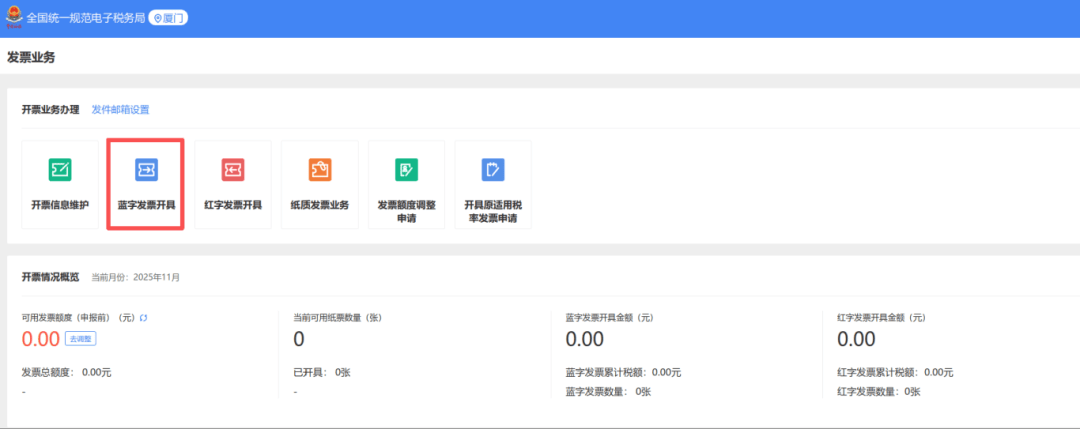
Task: Select the 开票业务办理 section heading
Action: click(50, 110)
